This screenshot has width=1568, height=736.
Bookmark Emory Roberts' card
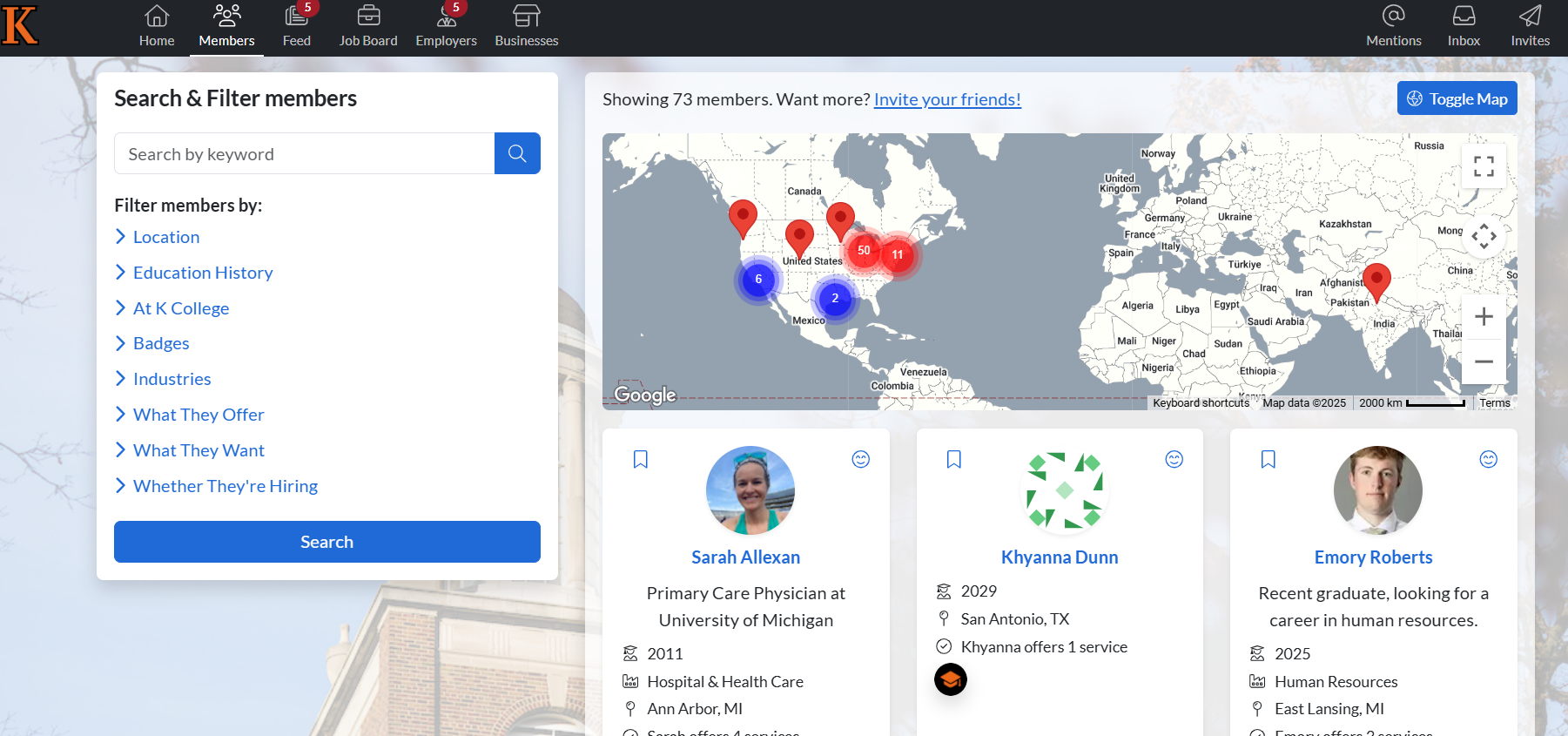click(1269, 459)
